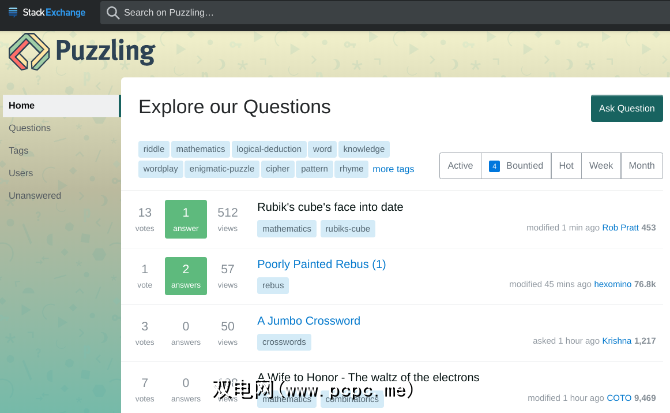
Task: Select the Month tab
Action: pos(641,166)
